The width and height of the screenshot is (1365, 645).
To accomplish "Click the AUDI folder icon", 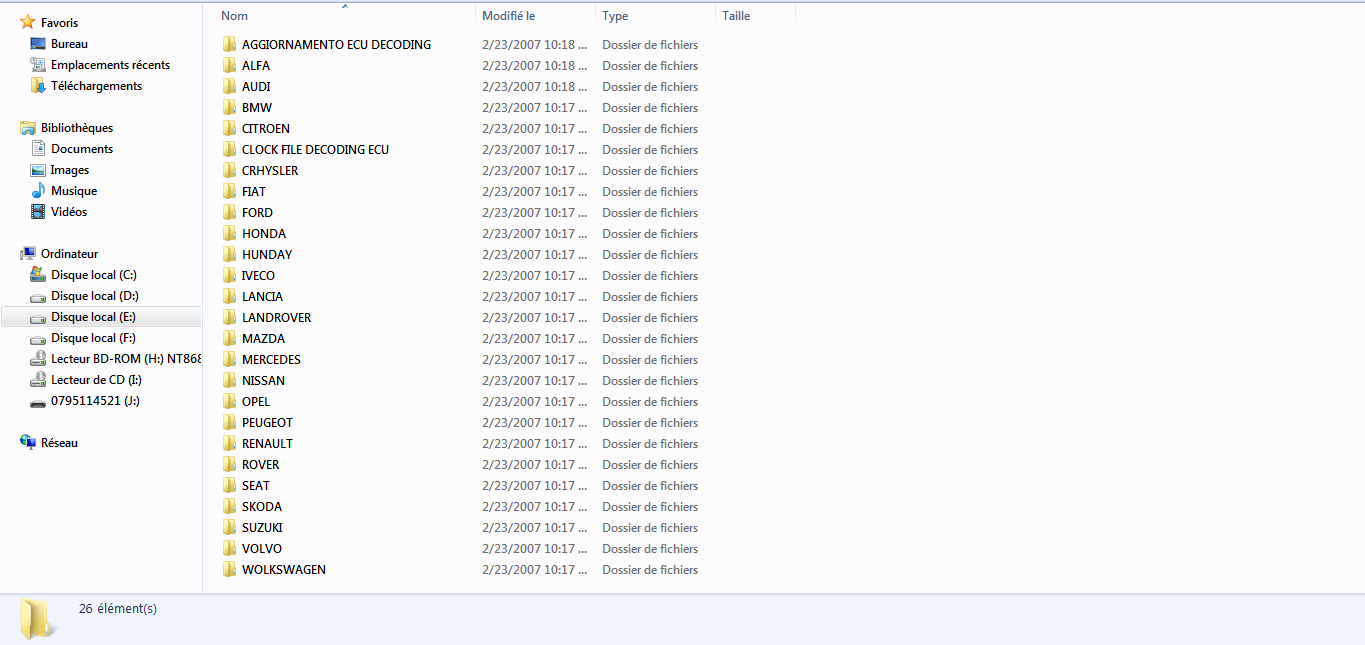I will pyautogui.click(x=229, y=86).
